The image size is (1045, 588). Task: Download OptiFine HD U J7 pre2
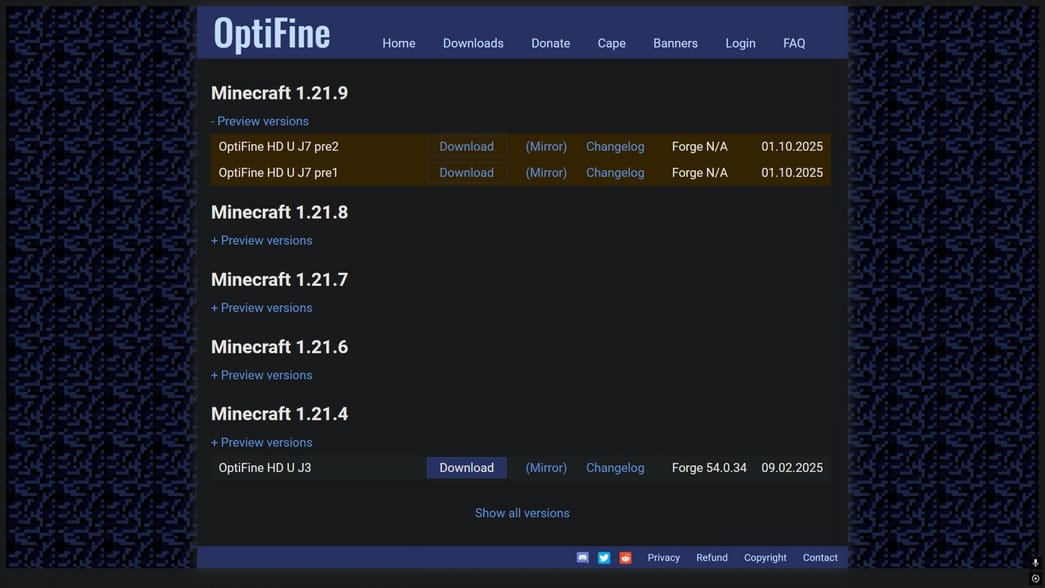(466, 146)
